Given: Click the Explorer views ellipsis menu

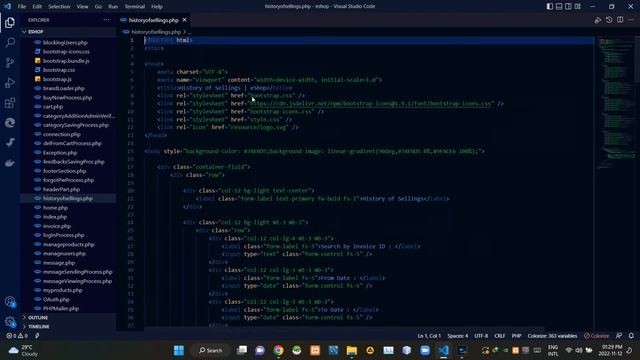Looking at the screenshot, I should 107,20.
